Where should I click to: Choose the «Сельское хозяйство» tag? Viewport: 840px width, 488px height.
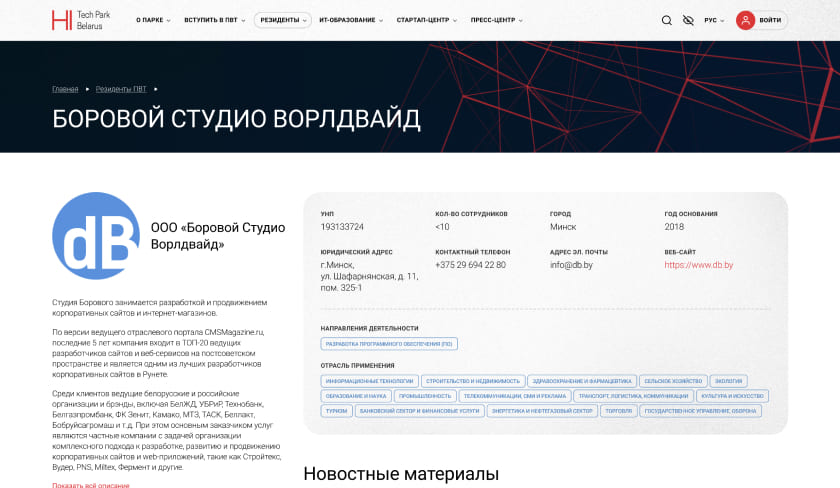click(x=673, y=381)
